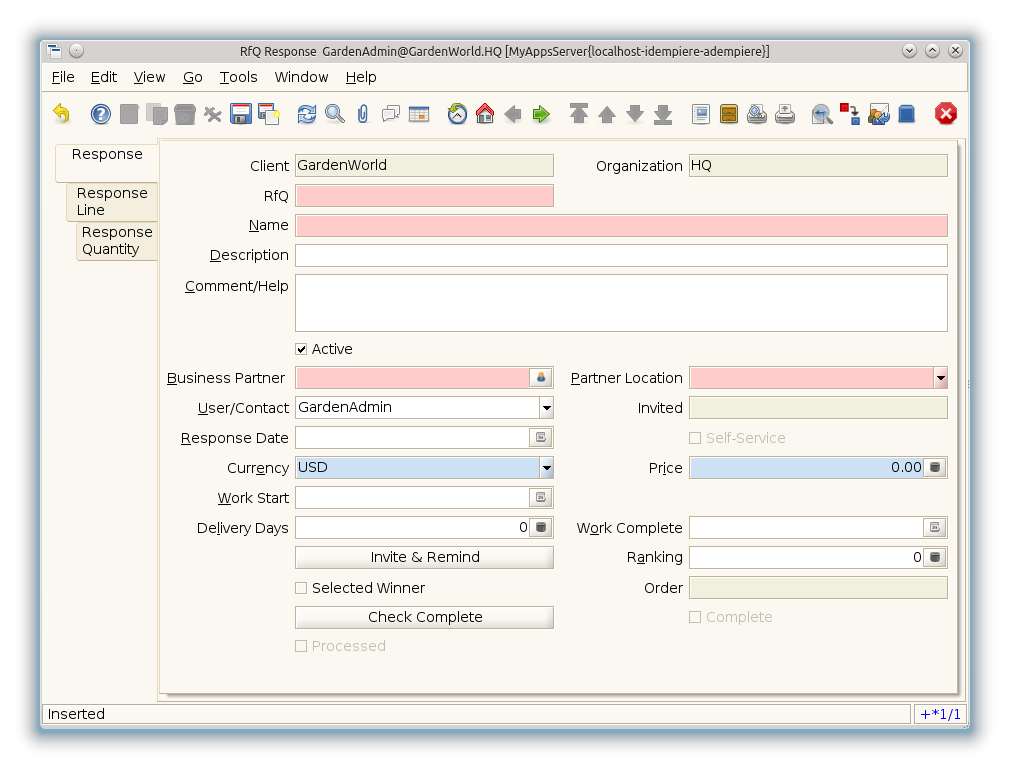Save the record with the floppy disk icon

point(241,114)
